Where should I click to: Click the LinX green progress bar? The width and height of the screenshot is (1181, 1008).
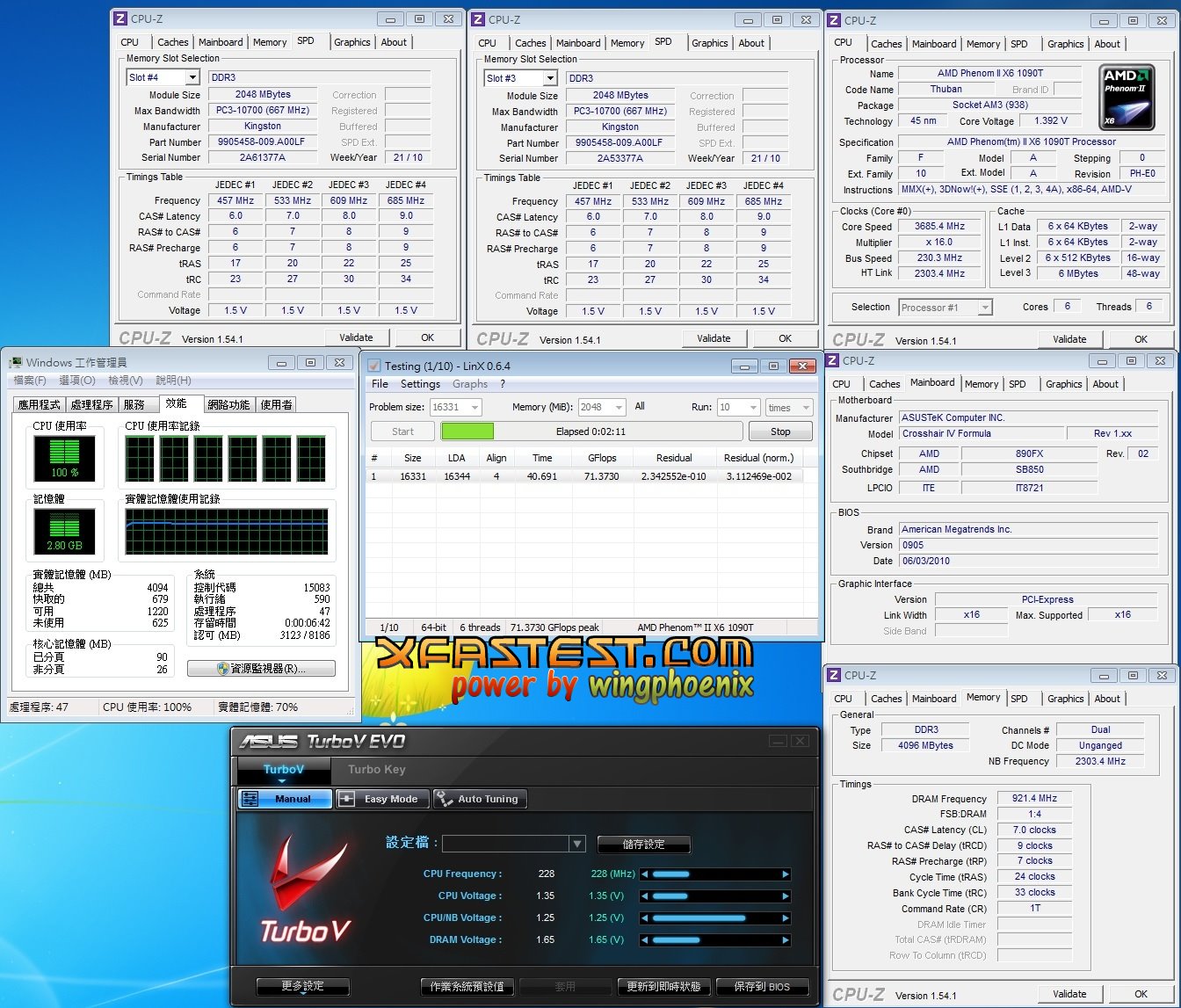click(467, 431)
